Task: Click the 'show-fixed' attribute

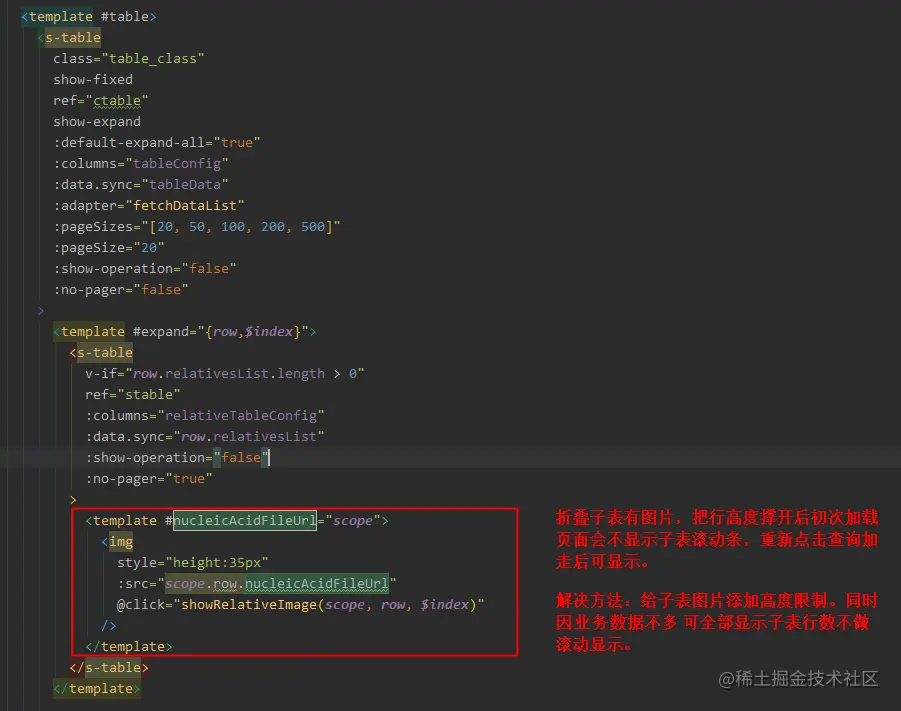Action: point(93,79)
